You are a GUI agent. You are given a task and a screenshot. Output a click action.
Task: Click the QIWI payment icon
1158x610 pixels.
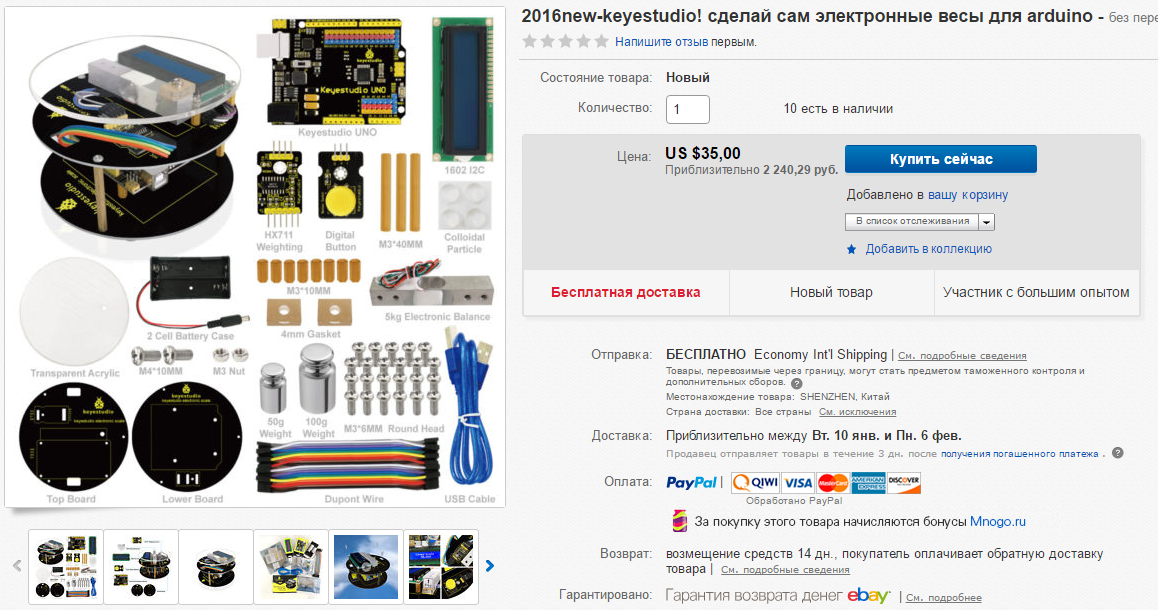[755, 483]
